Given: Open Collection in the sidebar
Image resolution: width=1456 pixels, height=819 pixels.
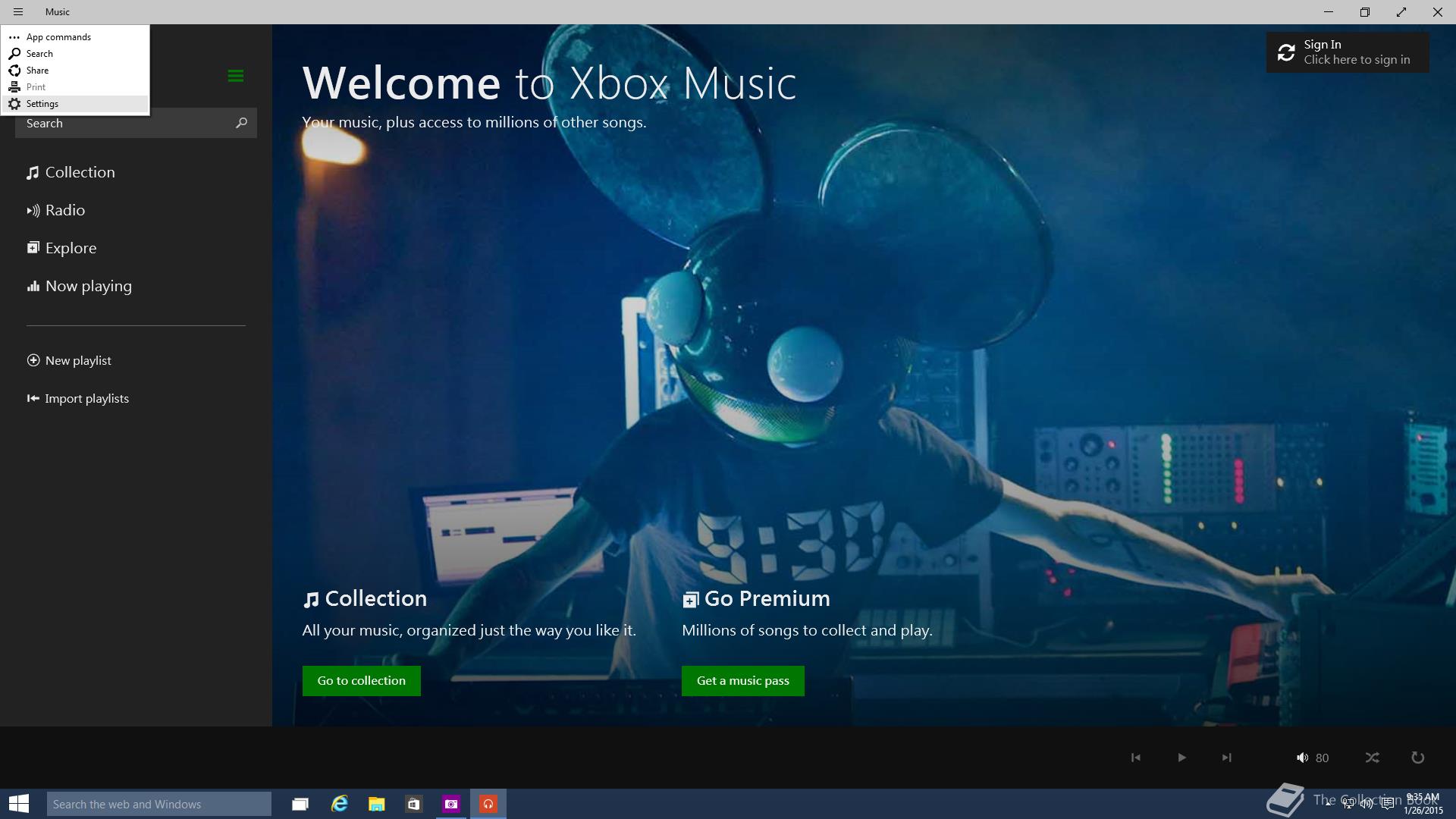Looking at the screenshot, I should [71, 172].
